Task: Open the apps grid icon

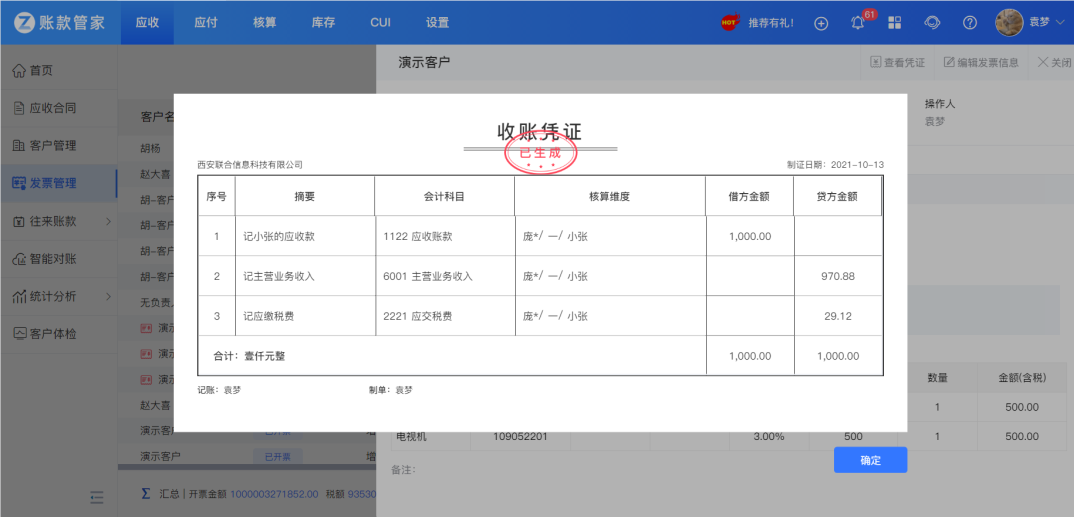Action: (x=895, y=23)
